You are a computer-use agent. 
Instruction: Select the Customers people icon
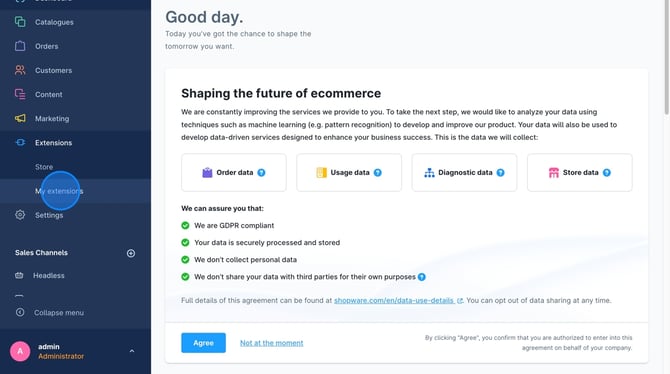[x=20, y=70]
